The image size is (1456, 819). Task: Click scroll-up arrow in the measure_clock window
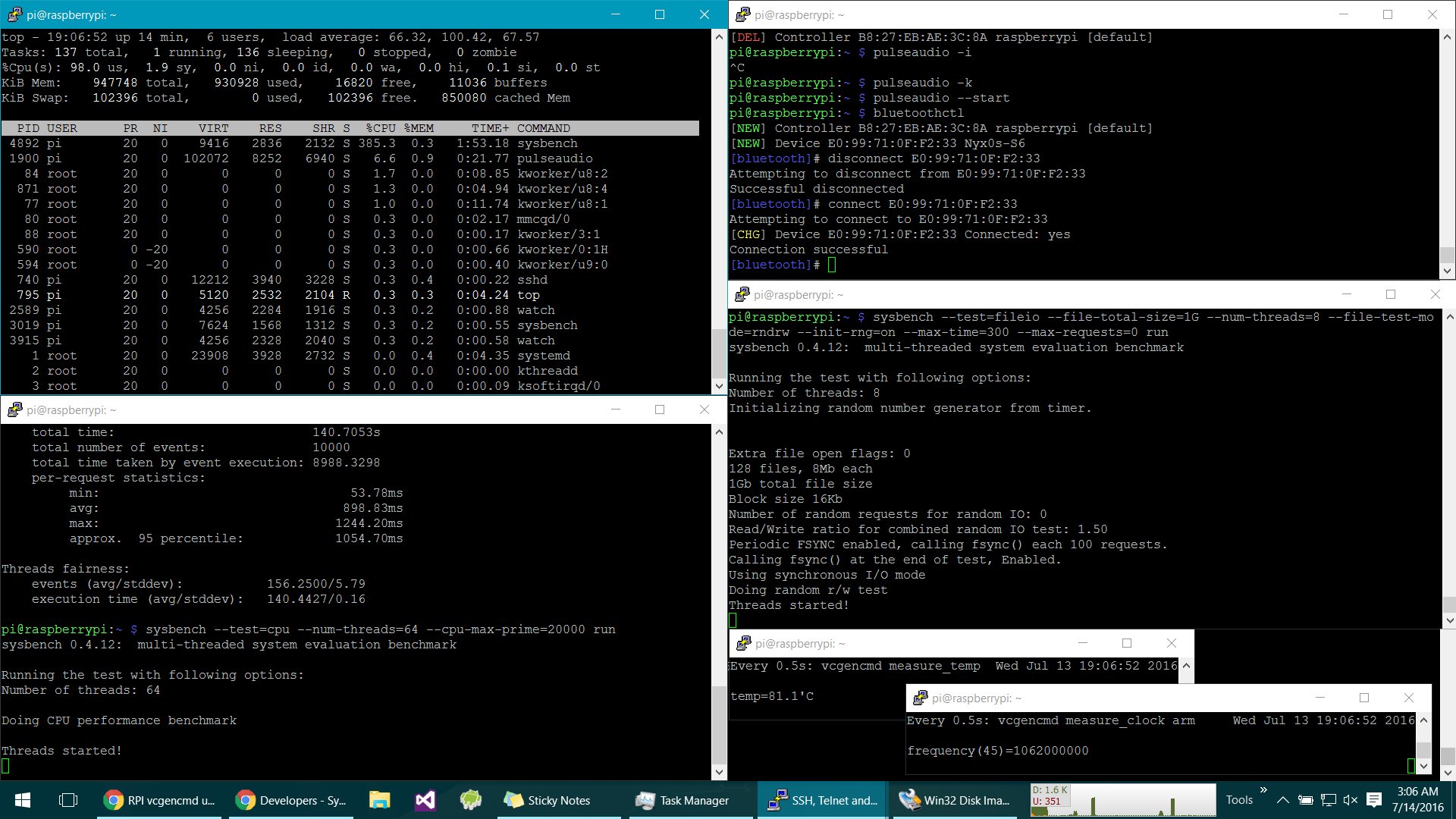click(1423, 720)
